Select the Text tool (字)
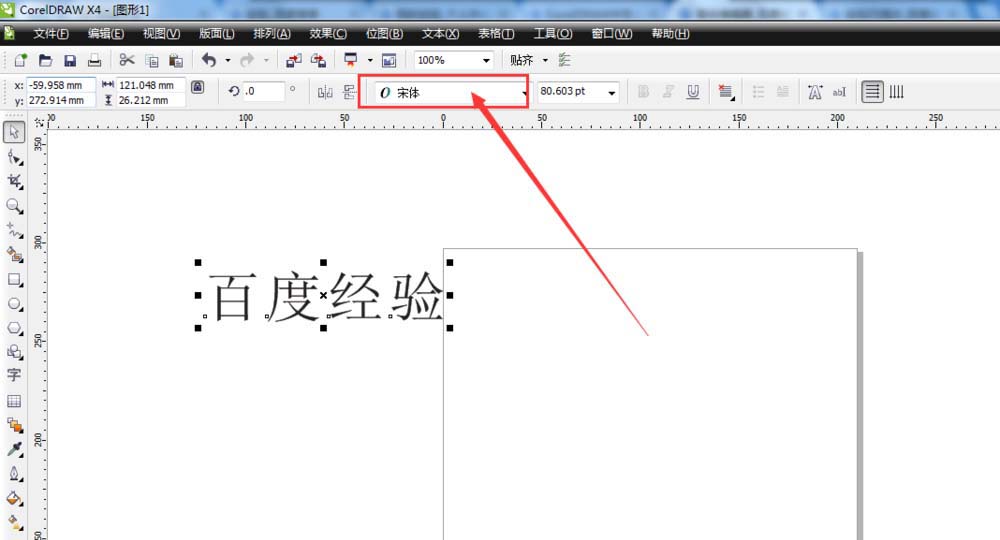This screenshot has width=1000, height=540. [14, 376]
